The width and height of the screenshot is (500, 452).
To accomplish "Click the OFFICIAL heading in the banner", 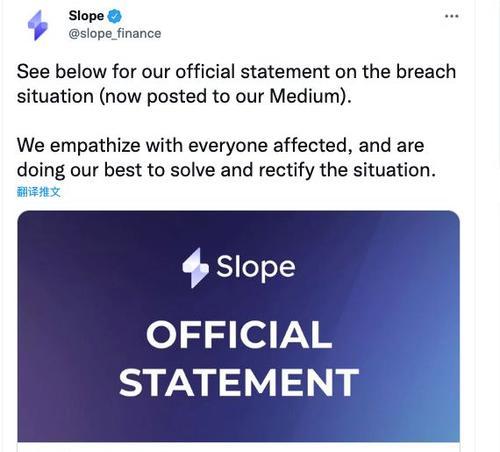I will pyautogui.click(x=239, y=334).
